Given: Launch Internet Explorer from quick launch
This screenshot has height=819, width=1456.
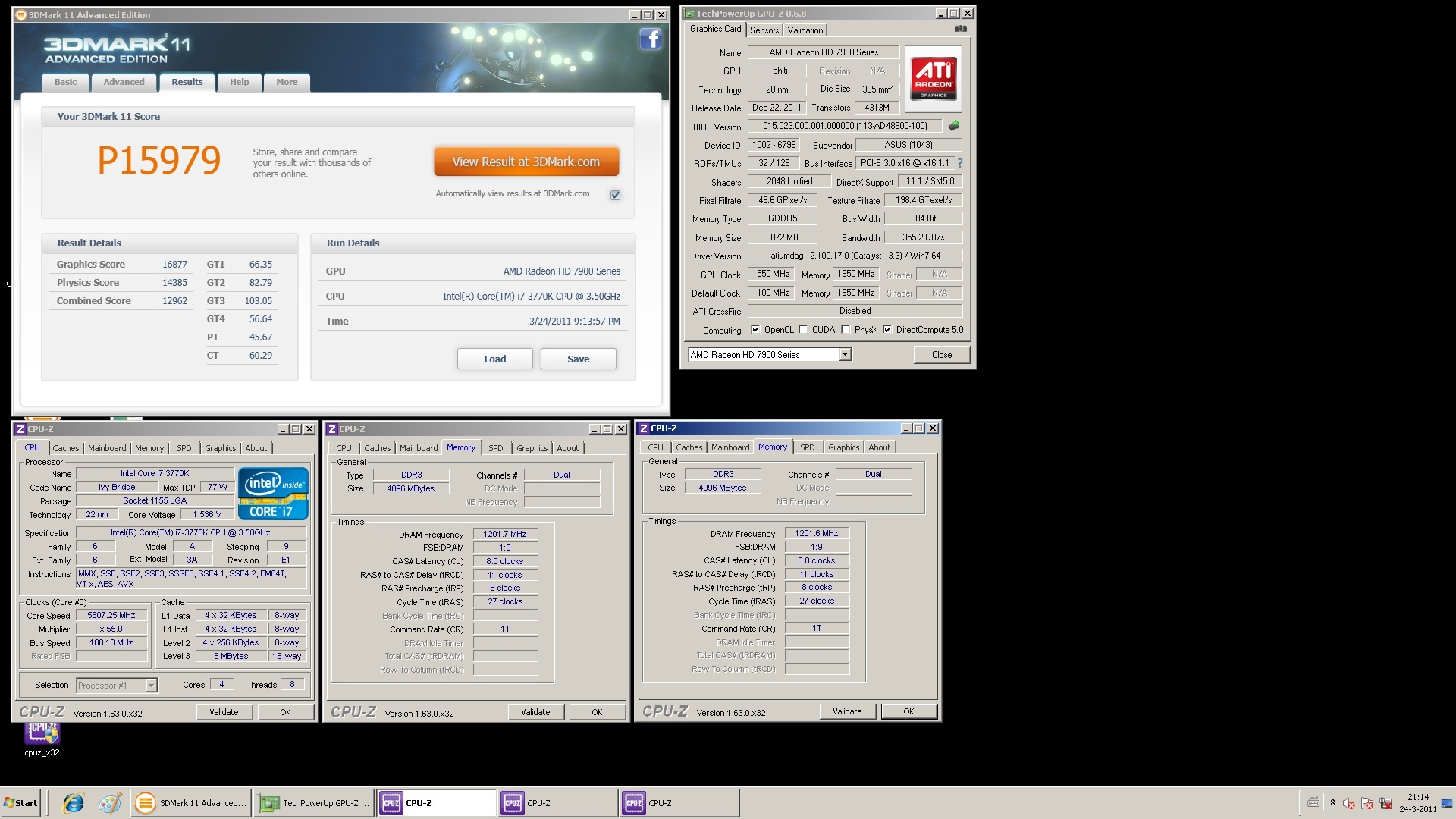Looking at the screenshot, I should (74, 802).
